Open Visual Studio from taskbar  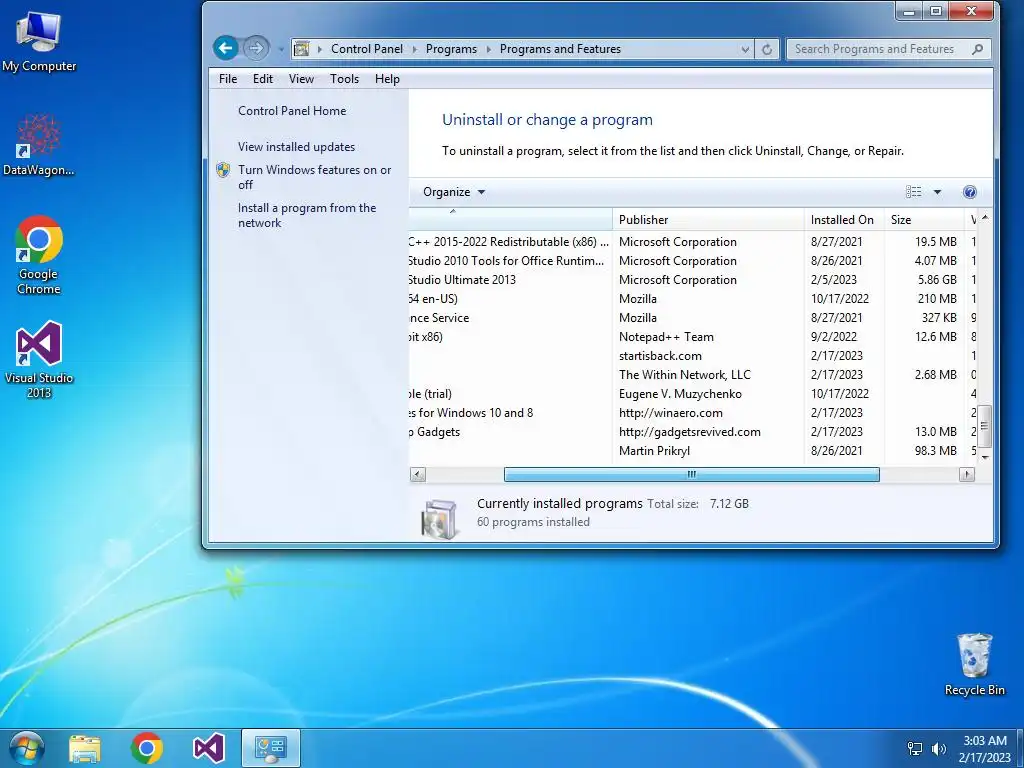point(209,748)
